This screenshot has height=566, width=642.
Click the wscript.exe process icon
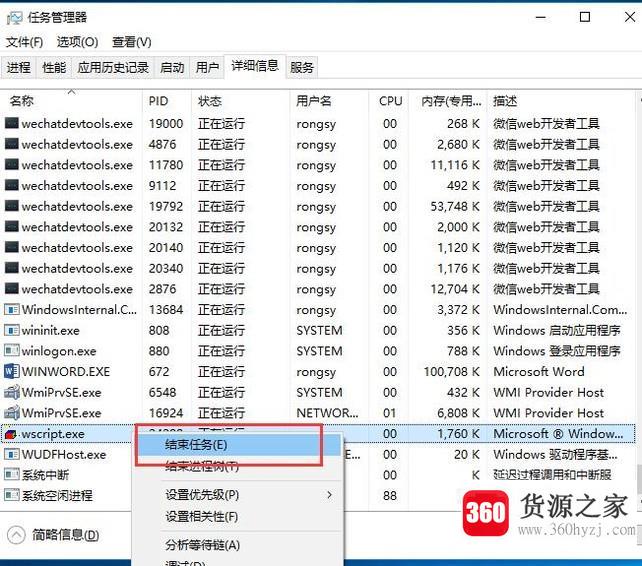(x=11, y=434)
